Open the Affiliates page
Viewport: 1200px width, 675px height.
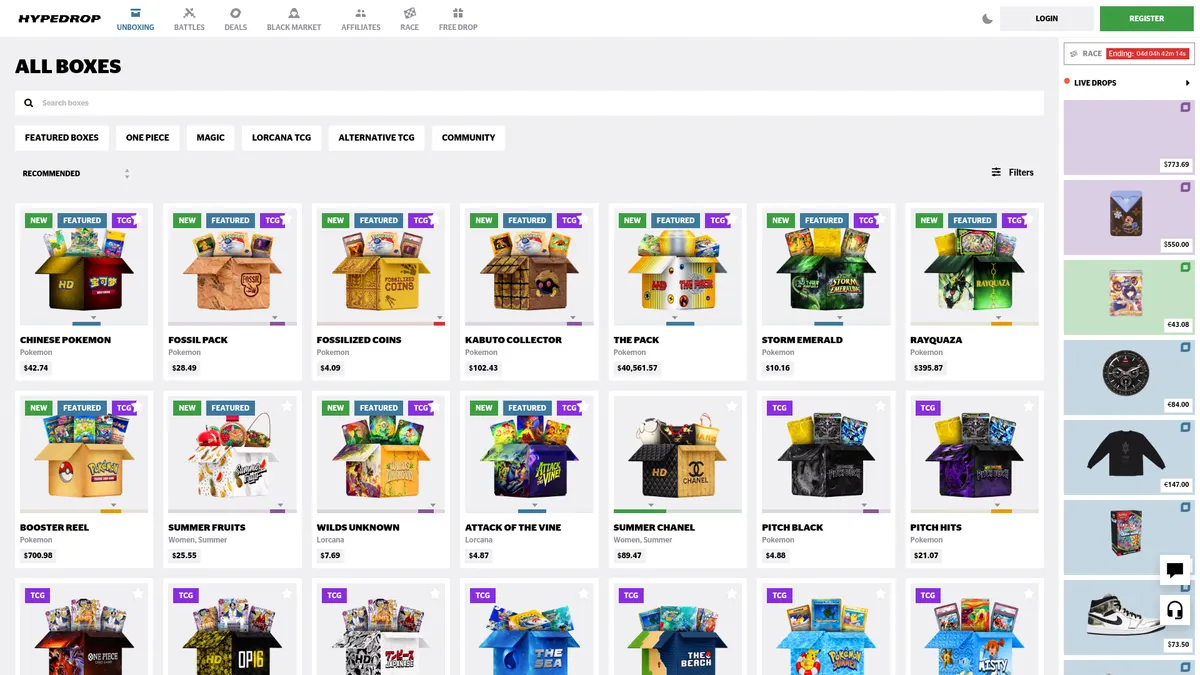pyautogui.click(x=361, y=19)
